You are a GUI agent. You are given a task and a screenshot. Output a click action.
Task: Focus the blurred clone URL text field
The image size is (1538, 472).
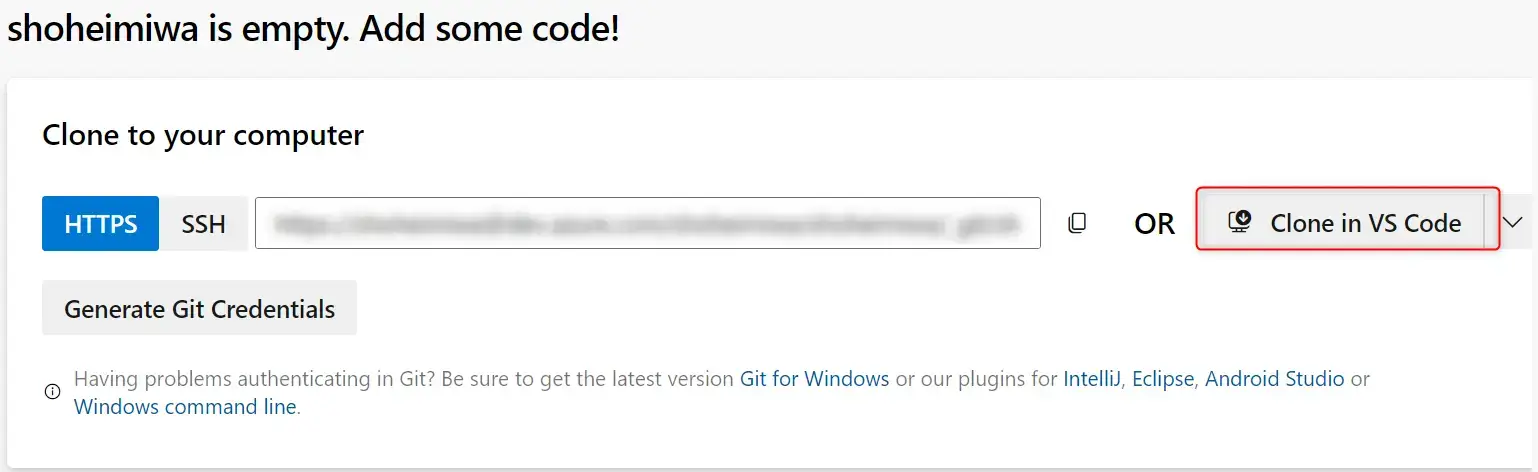(x=648, y=223)
